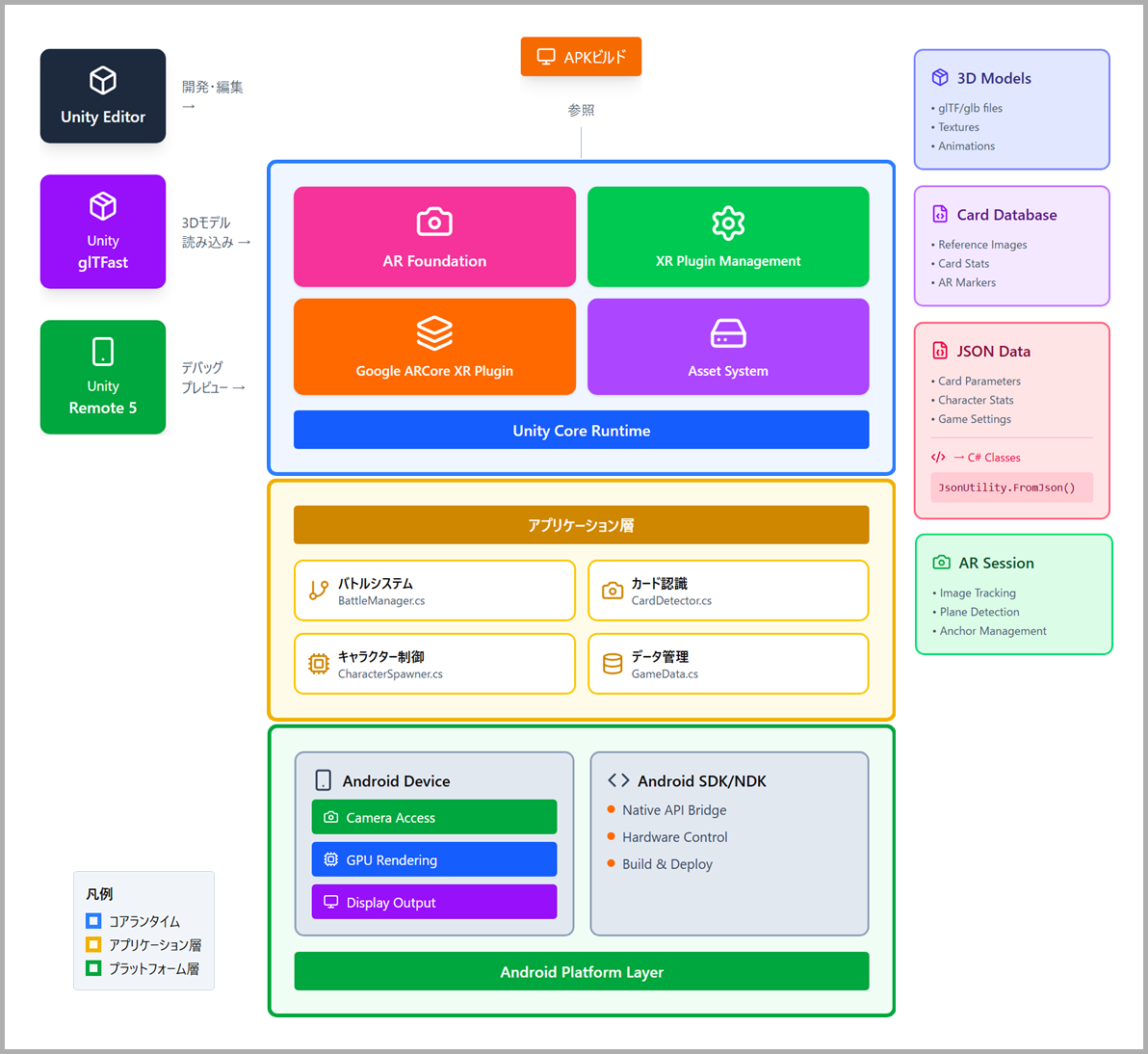Click the camera icon in AR Foundation

(x=434, y=223)
